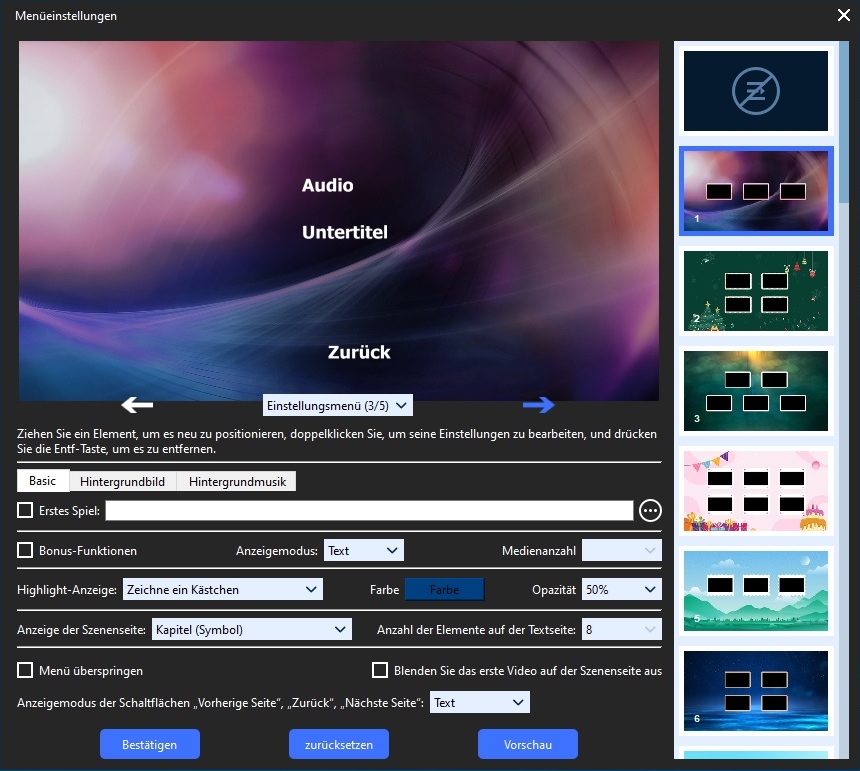Choose mountain landscape menu template 5
The width and height of the screenshot is (860, 771).
click(756, 591)
